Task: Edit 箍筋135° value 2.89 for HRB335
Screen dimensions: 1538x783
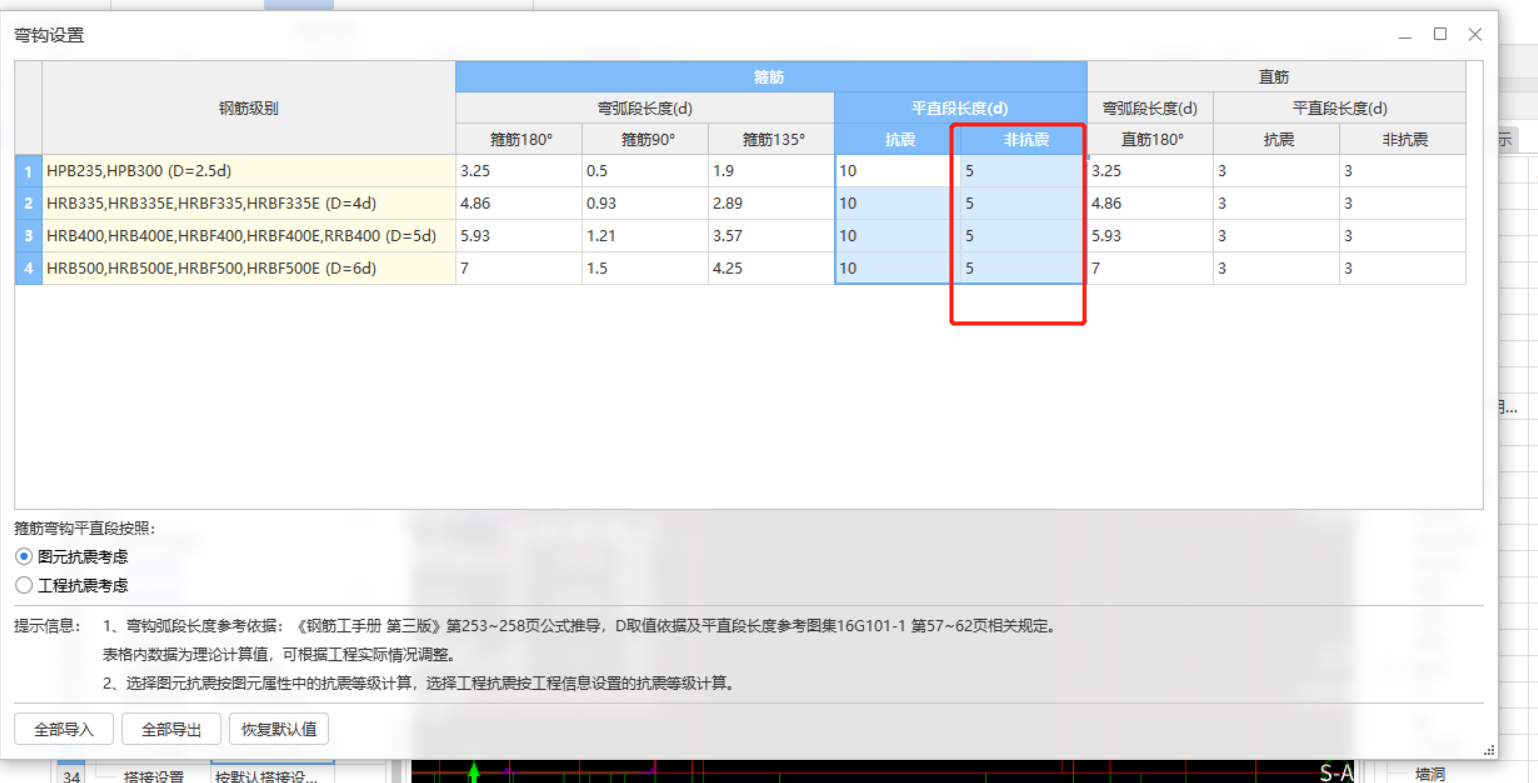Action: (771, 203)
